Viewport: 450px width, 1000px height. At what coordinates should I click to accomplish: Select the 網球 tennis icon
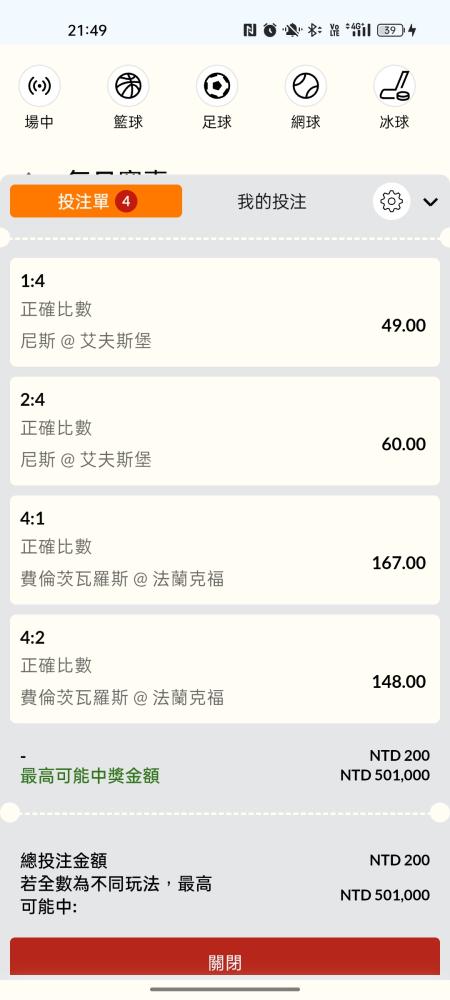click(x=305, y=86)
